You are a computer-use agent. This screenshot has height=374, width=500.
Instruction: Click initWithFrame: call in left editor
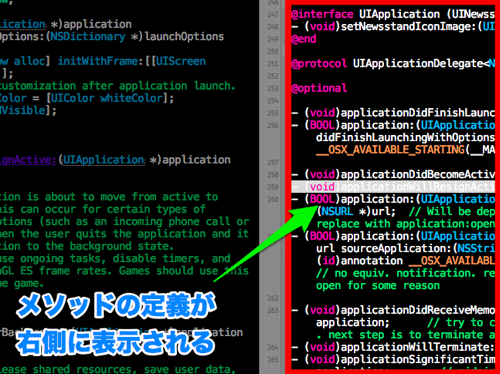click(101, 61)
